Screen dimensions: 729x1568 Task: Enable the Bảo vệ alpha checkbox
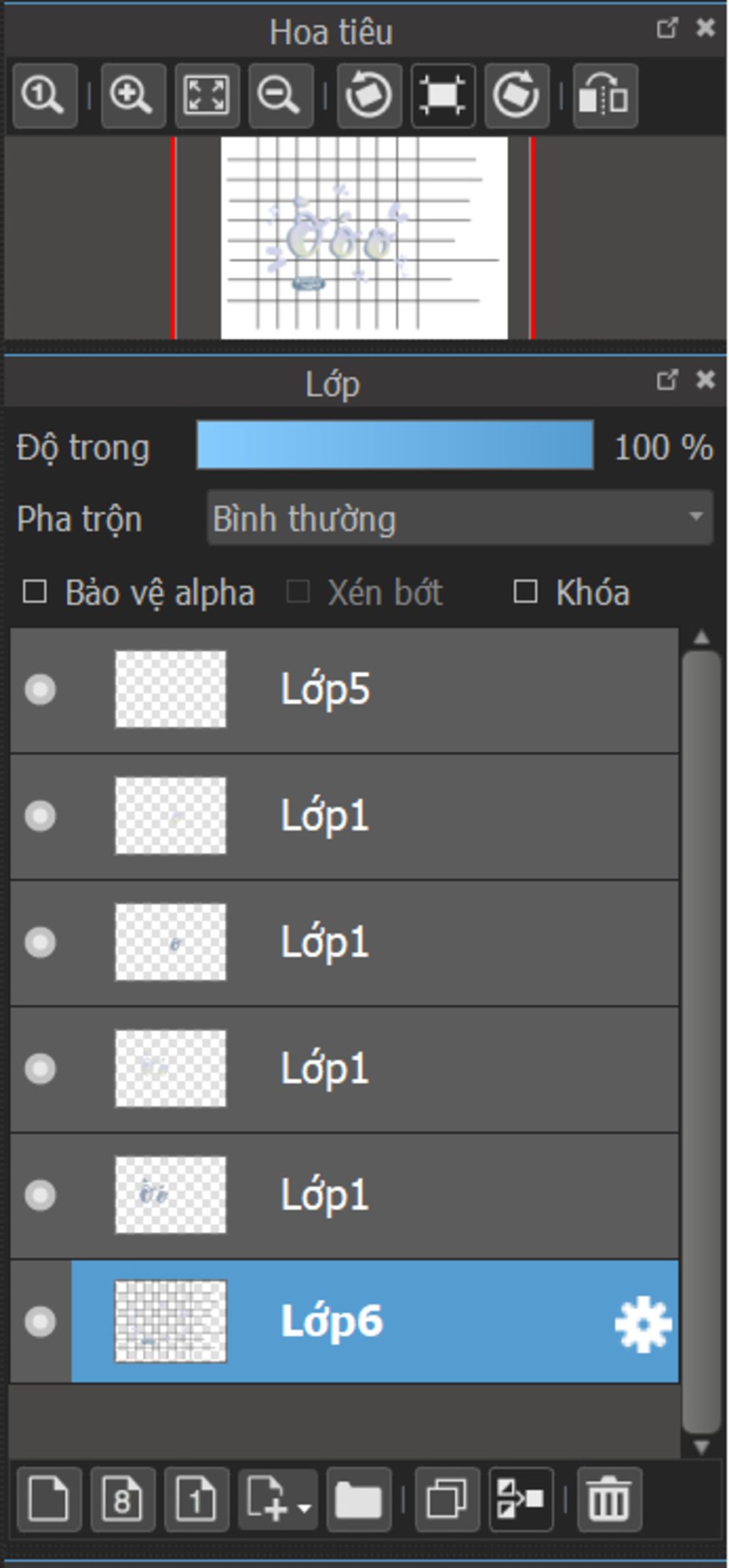tap(35, 592)
